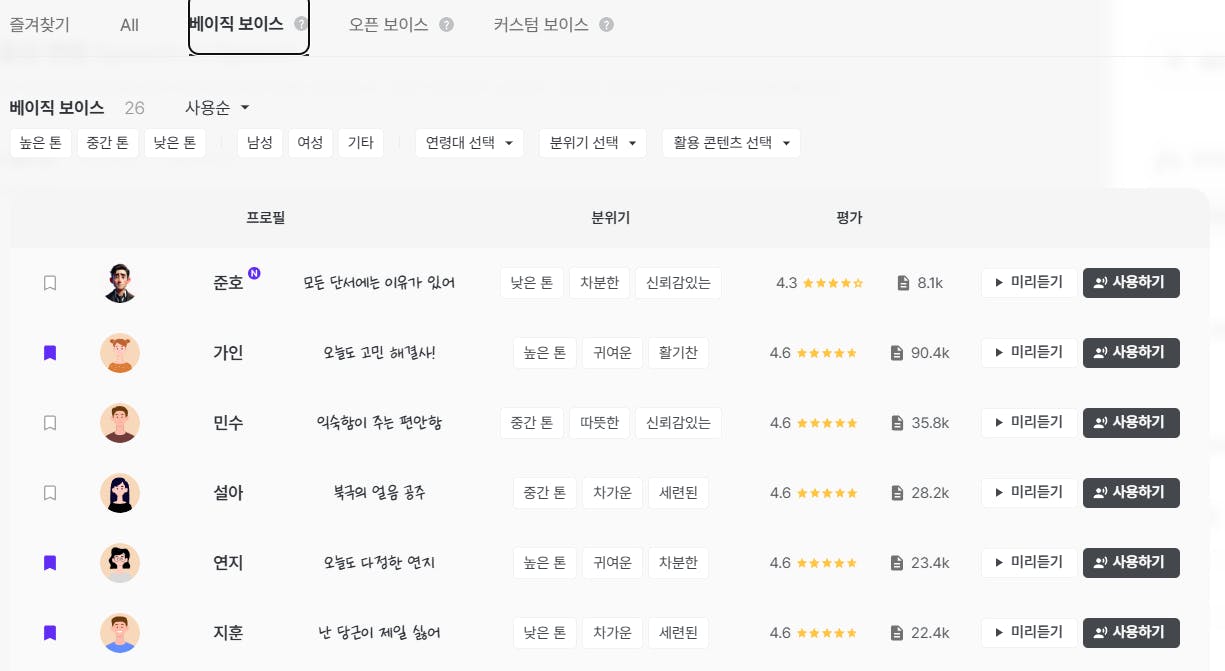
Task: Click 설아's avatar image
Action: point(120,493)
